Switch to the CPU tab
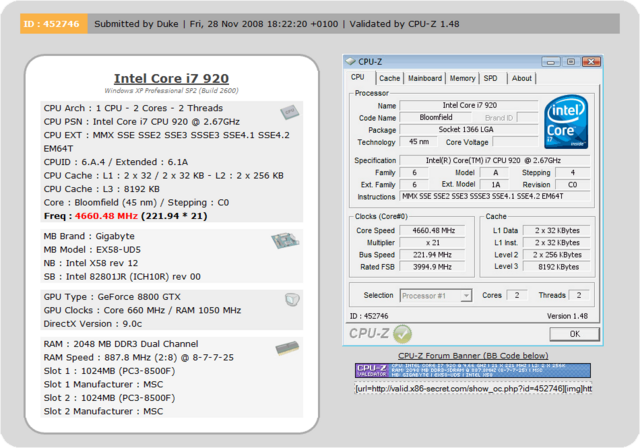 (358, 77)
